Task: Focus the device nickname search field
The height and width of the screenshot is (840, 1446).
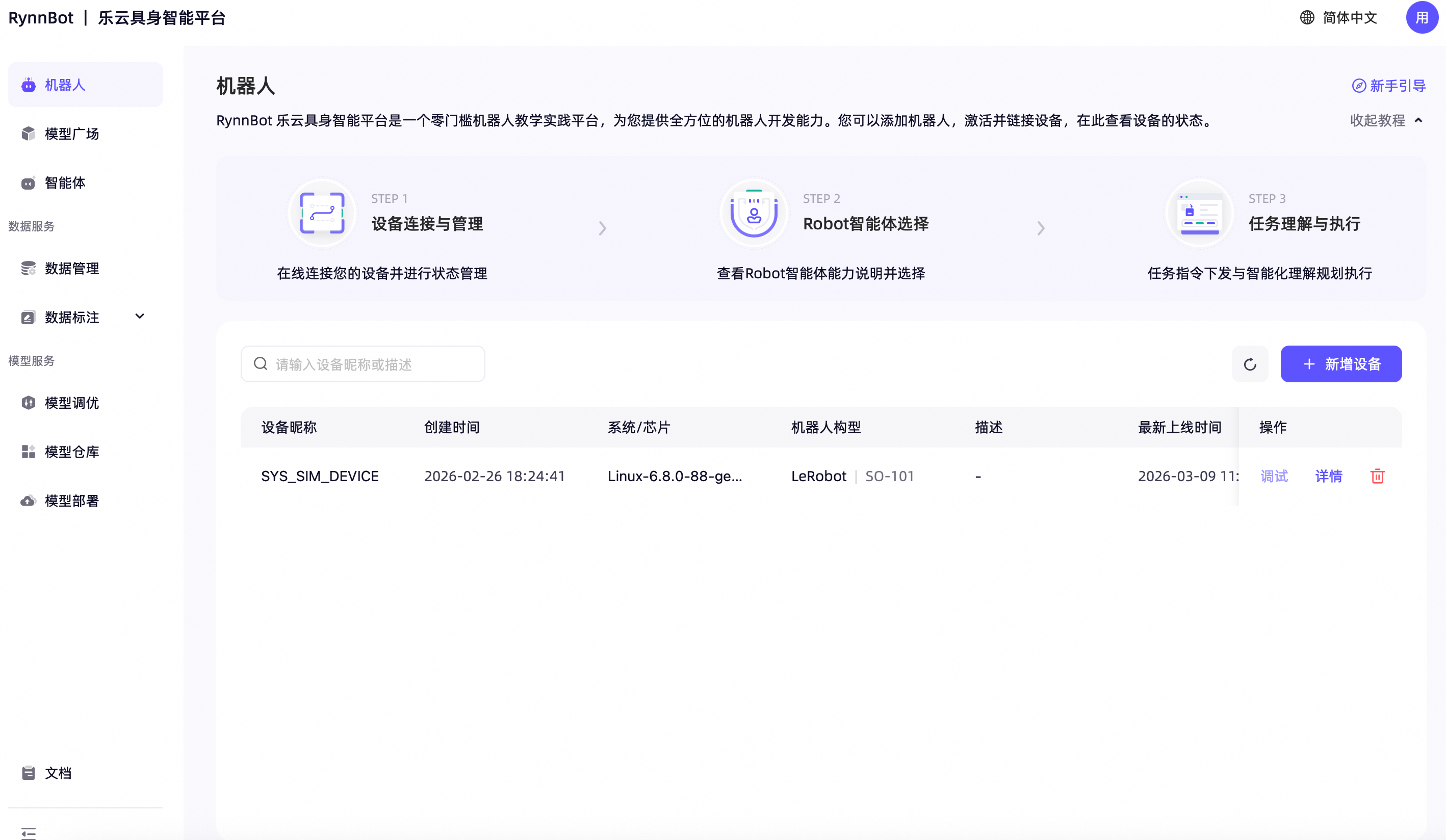Action: (x=363, y=364)
